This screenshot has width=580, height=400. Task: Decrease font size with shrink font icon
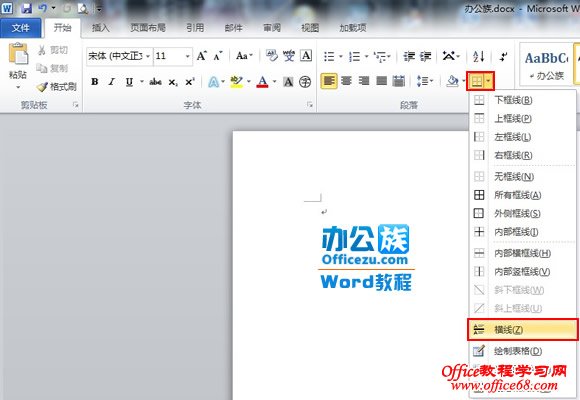218,56
